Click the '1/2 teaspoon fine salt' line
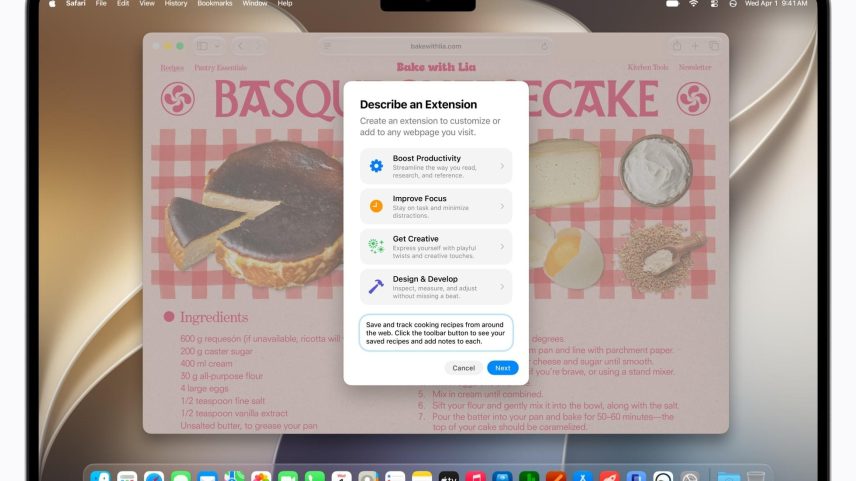The image size is (856, 481). point(222,401)
